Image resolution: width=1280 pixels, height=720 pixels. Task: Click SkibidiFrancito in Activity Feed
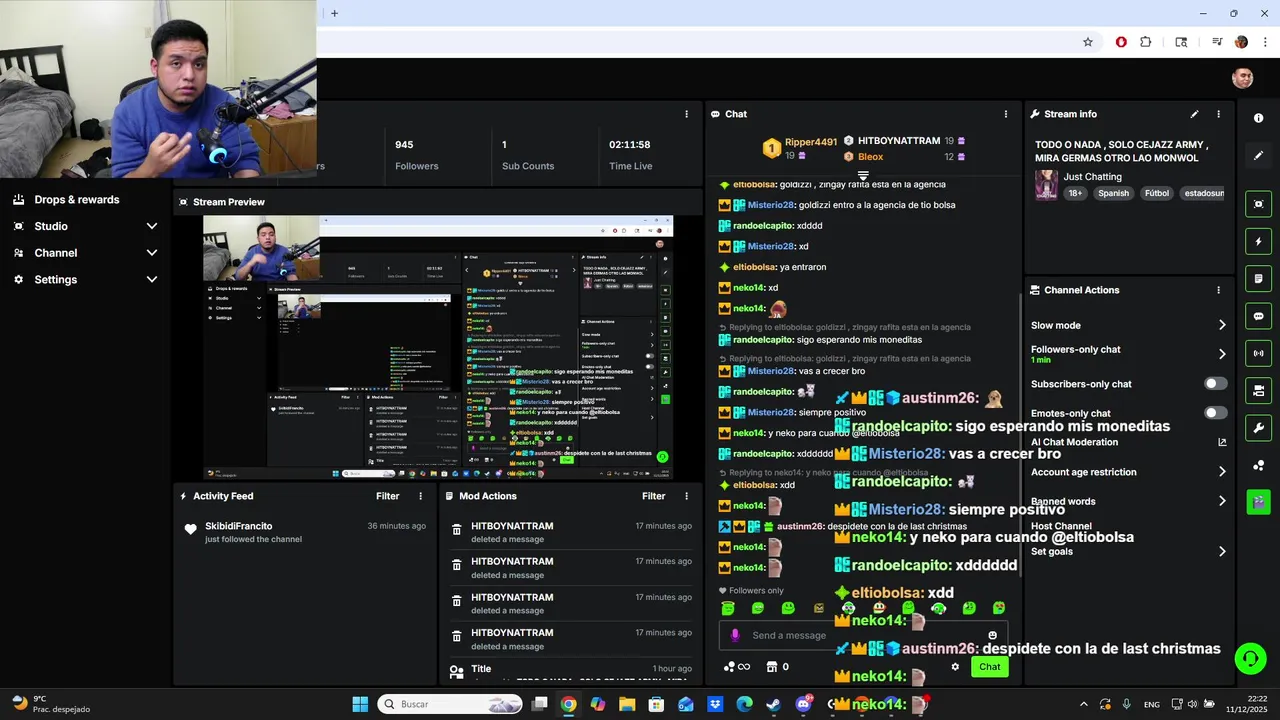coord(238,526)
